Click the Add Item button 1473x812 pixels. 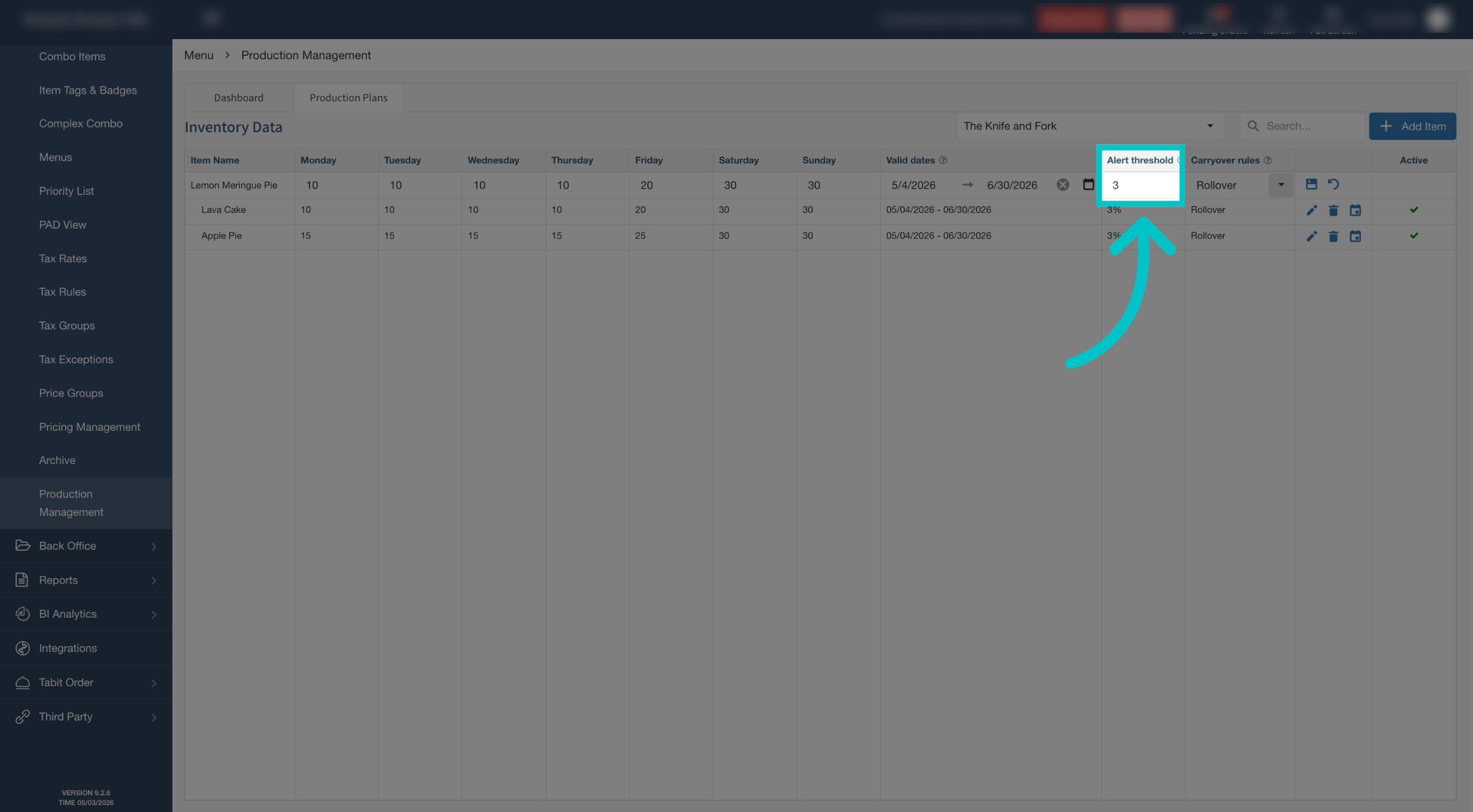(1413, 126)
